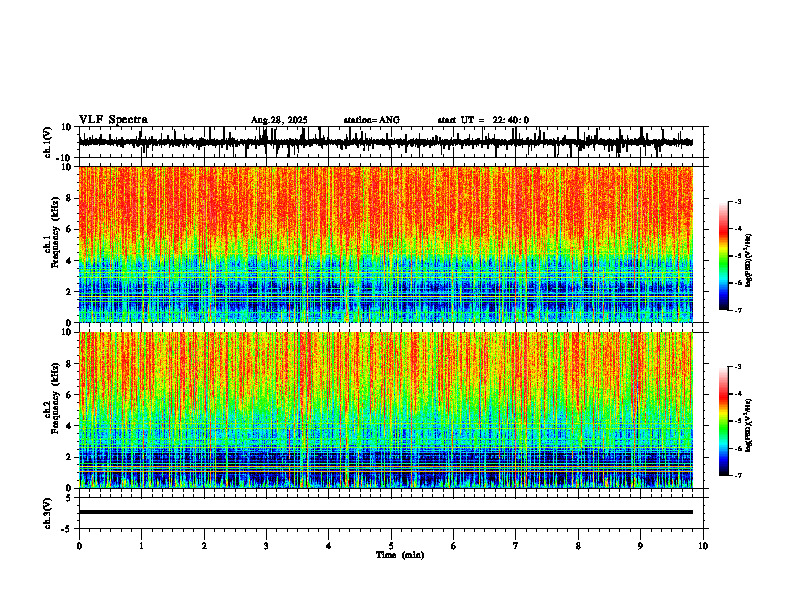Viewport: 792px width, 612px height.
Task: Click the "8" kHz tick on ch.2 frequency axis
Action: (x=70, y=364)
